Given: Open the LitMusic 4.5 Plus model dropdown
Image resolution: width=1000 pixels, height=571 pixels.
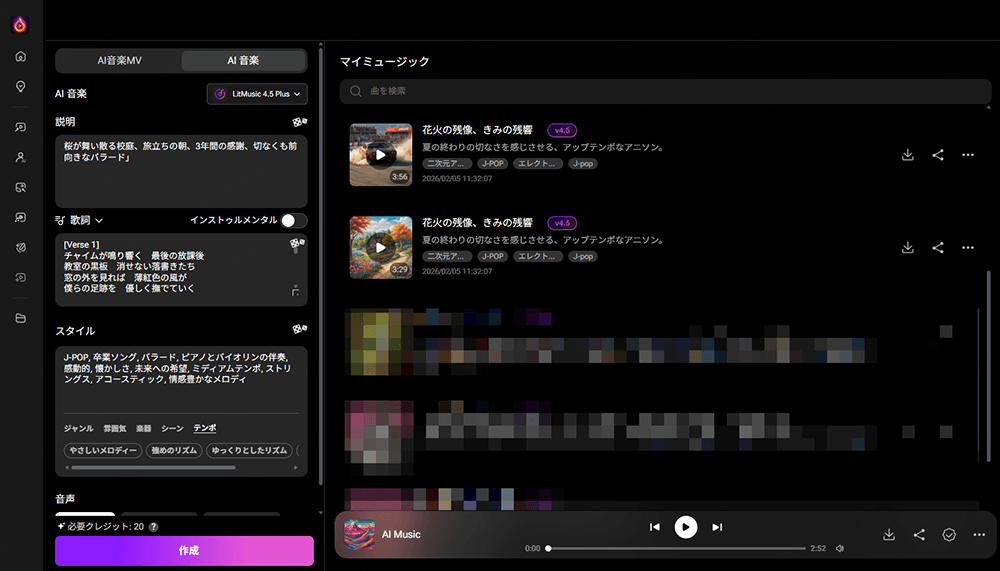Looking at the screenshot, I should click(x=257, y=94).
